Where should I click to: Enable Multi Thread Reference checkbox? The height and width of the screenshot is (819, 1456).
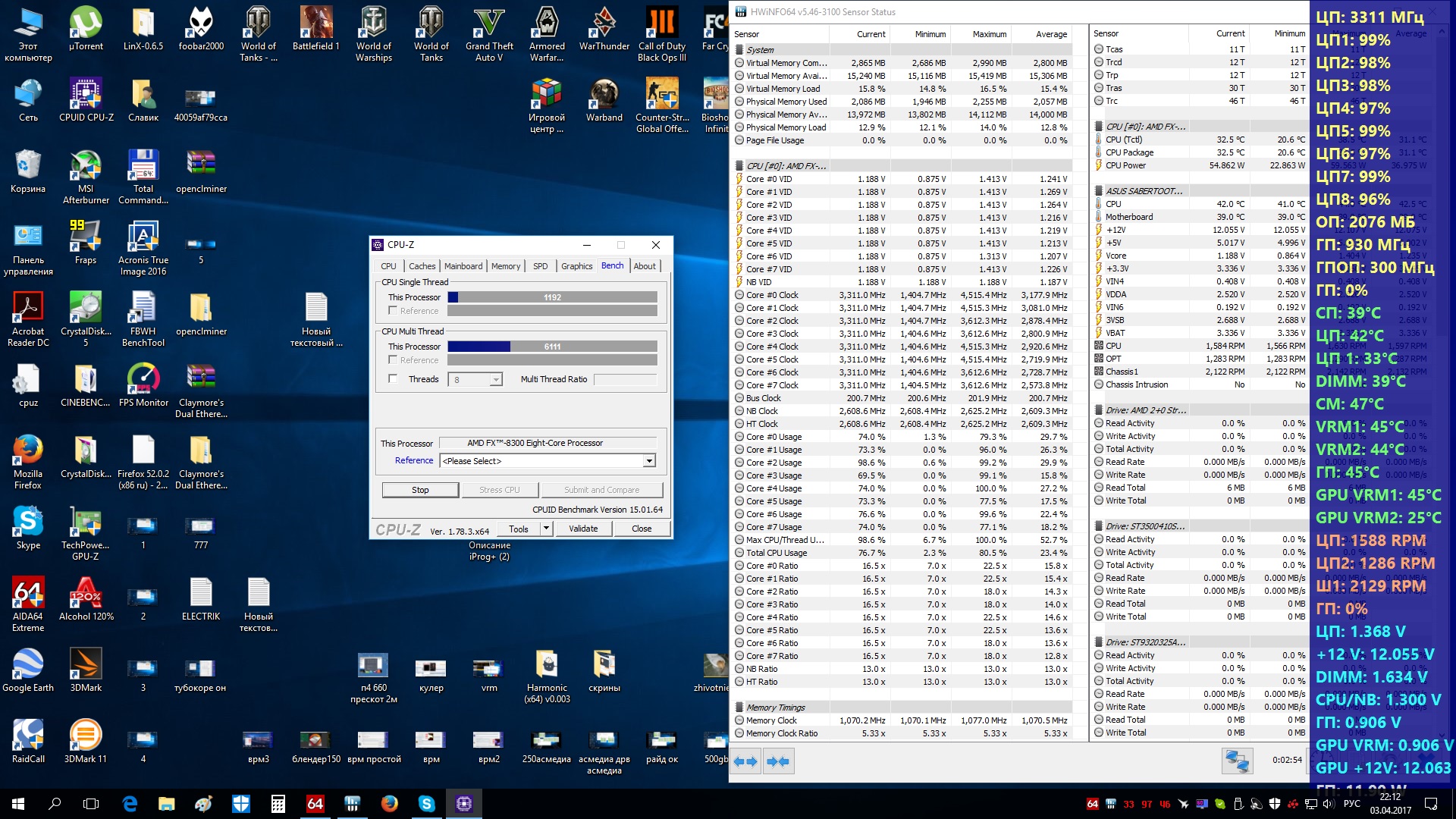[393, 360]
